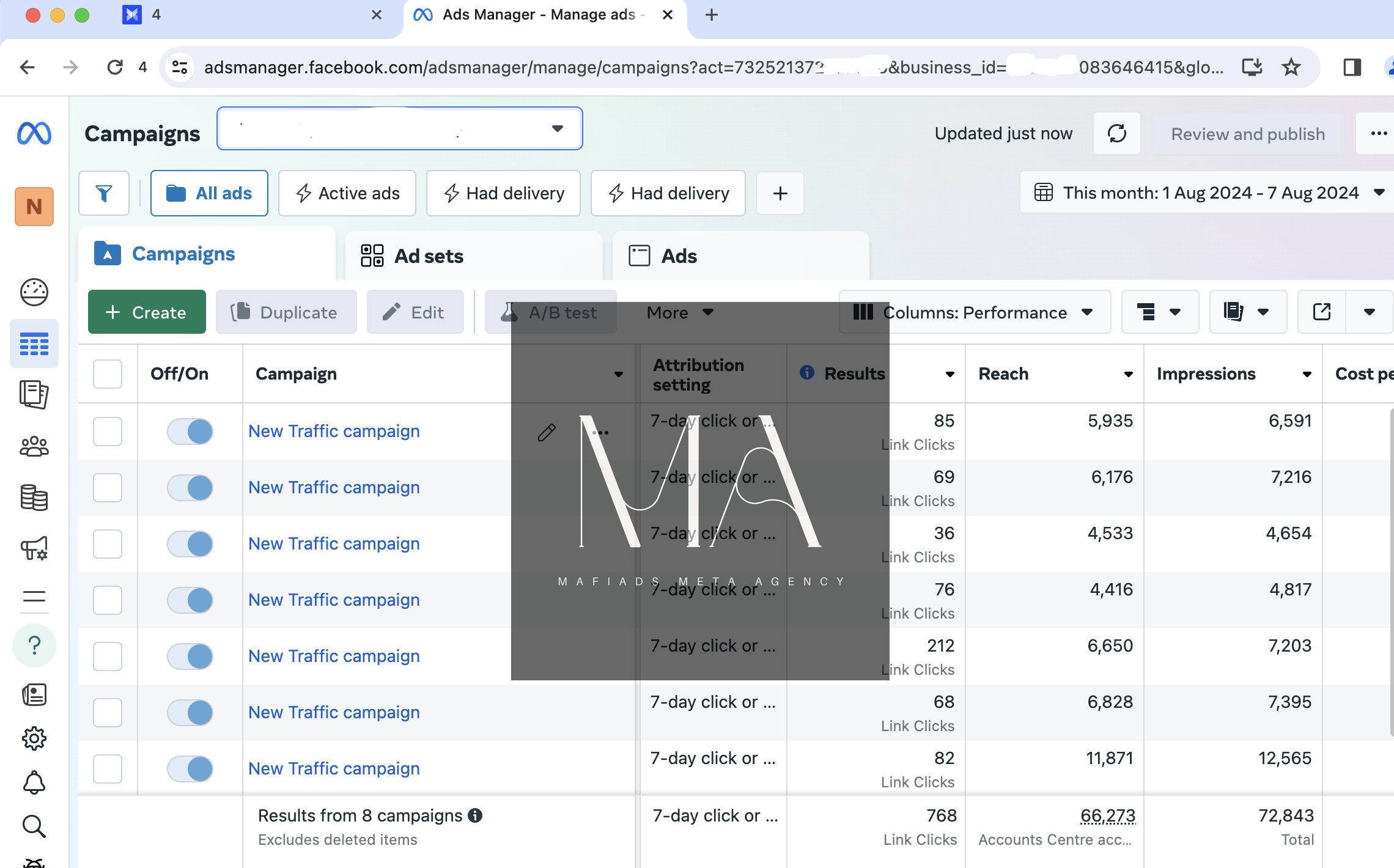This screenshot has width=1394, height=868.
Task: Check the box for campaign with 5,935 reach
Action: point(108,431)
